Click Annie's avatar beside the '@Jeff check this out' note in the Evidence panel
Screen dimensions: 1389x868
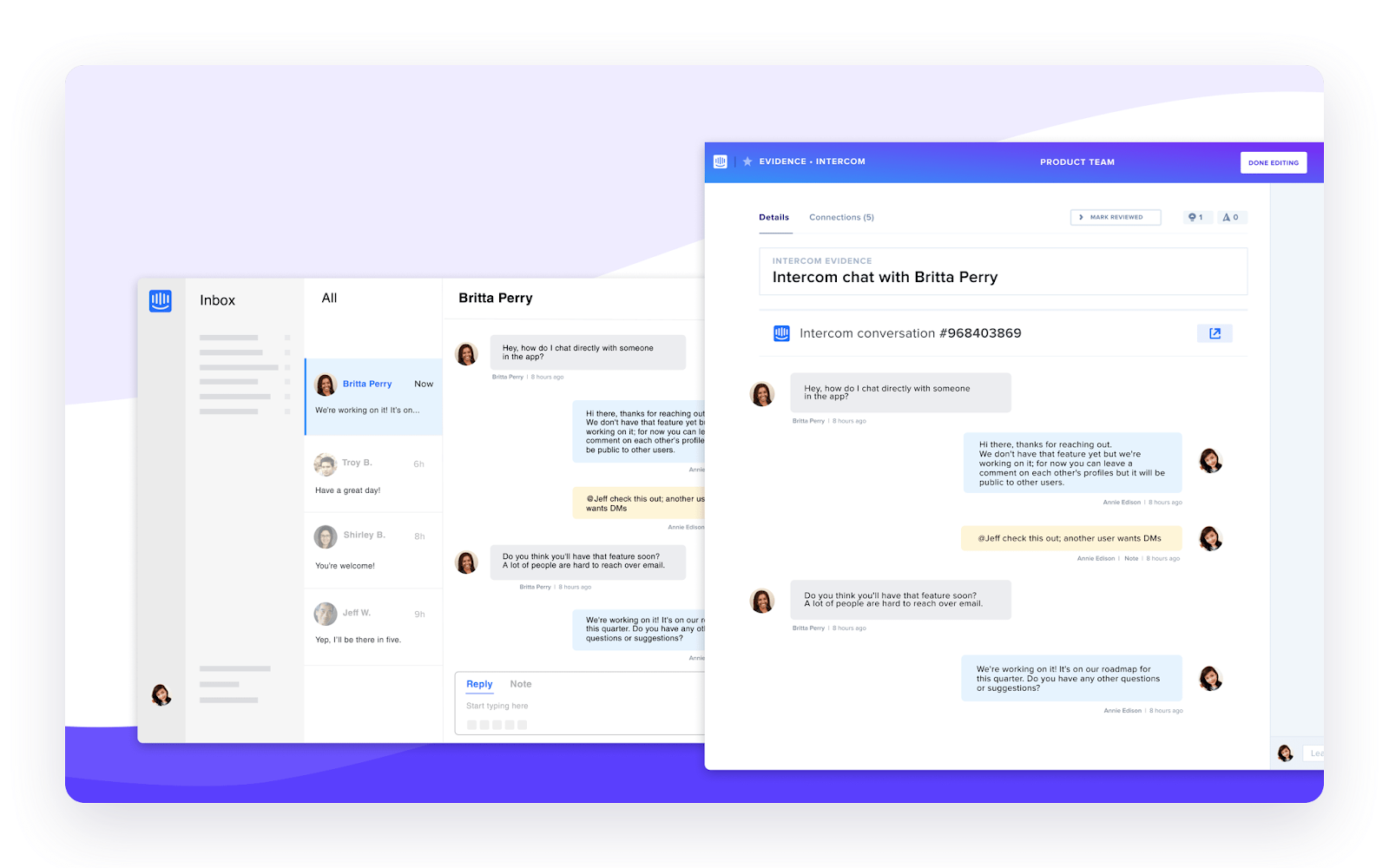tap(1210, 538)
